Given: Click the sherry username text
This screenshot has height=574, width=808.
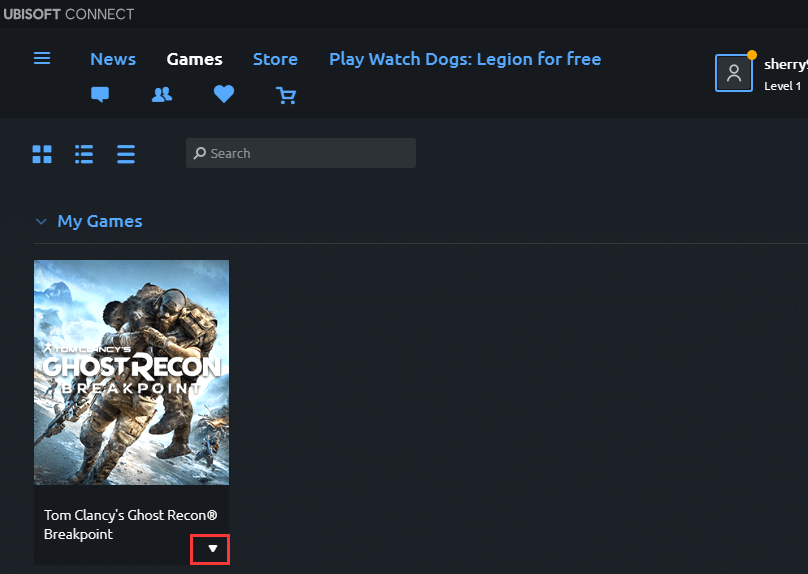Looking at the screenshot, I should [785, 64].
